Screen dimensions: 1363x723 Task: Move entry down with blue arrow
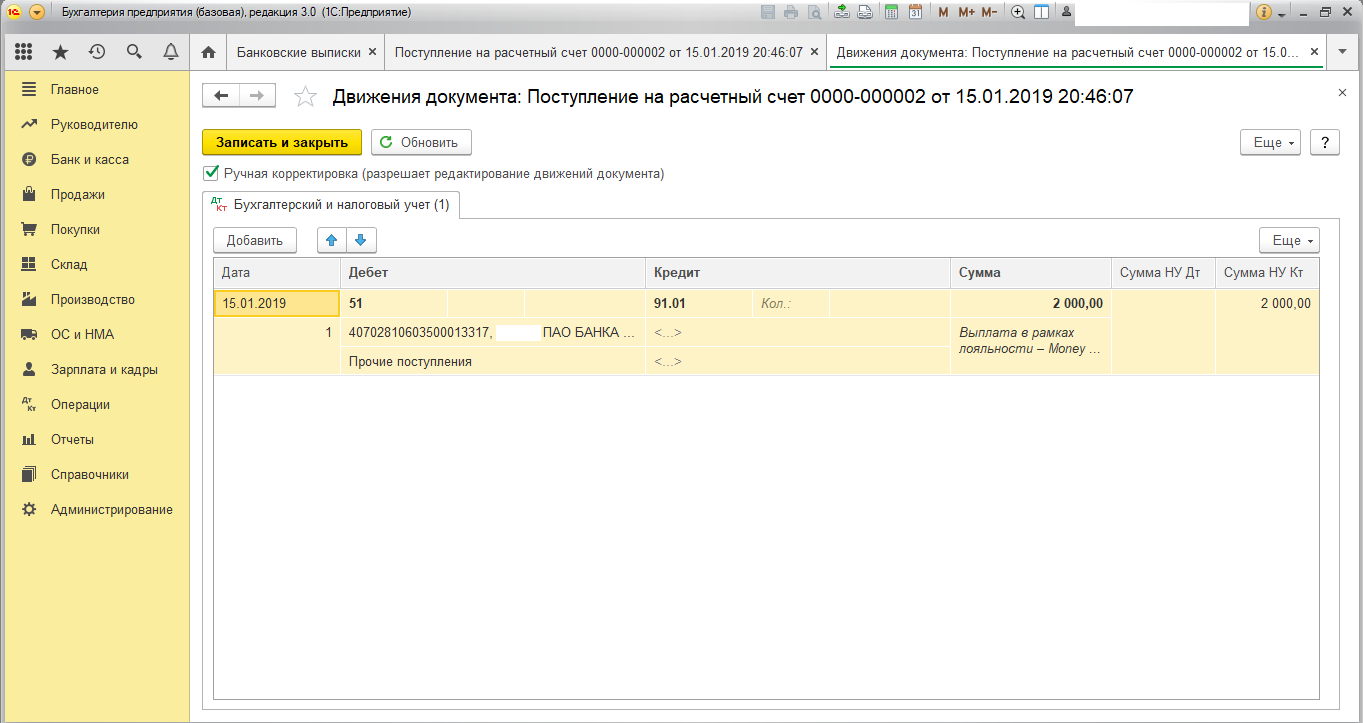click(360, 240)
